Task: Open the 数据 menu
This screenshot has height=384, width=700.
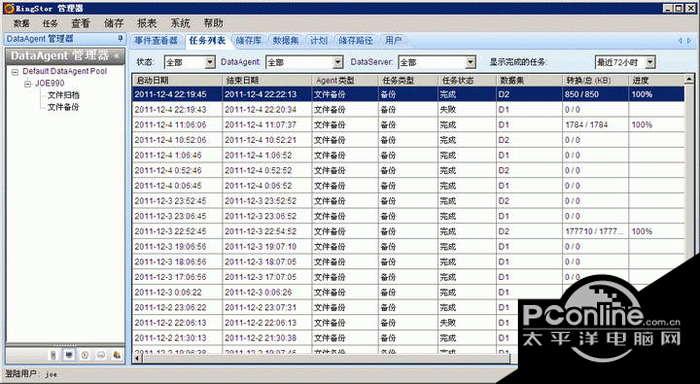Action: pyautogui.click(x=21, y=23)
